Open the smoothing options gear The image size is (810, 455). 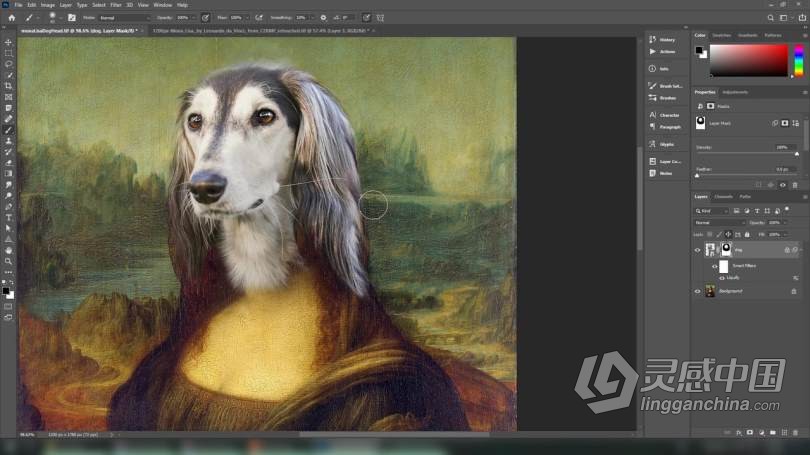[x=323, y=18]
